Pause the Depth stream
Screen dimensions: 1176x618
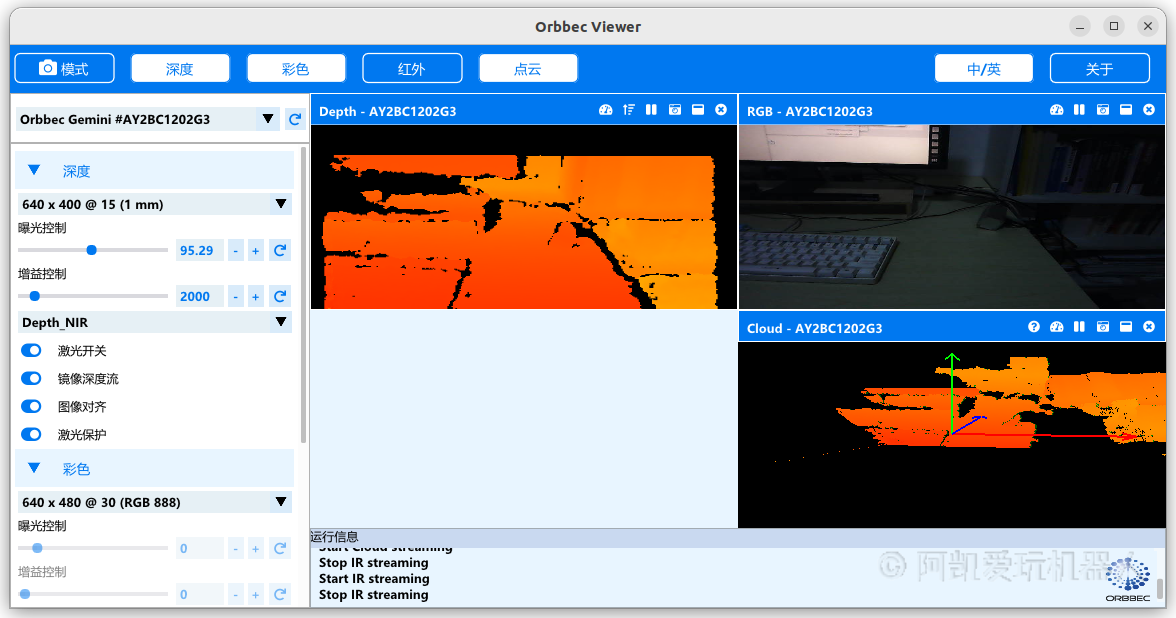pyautogui.click(x=651, y=110)
